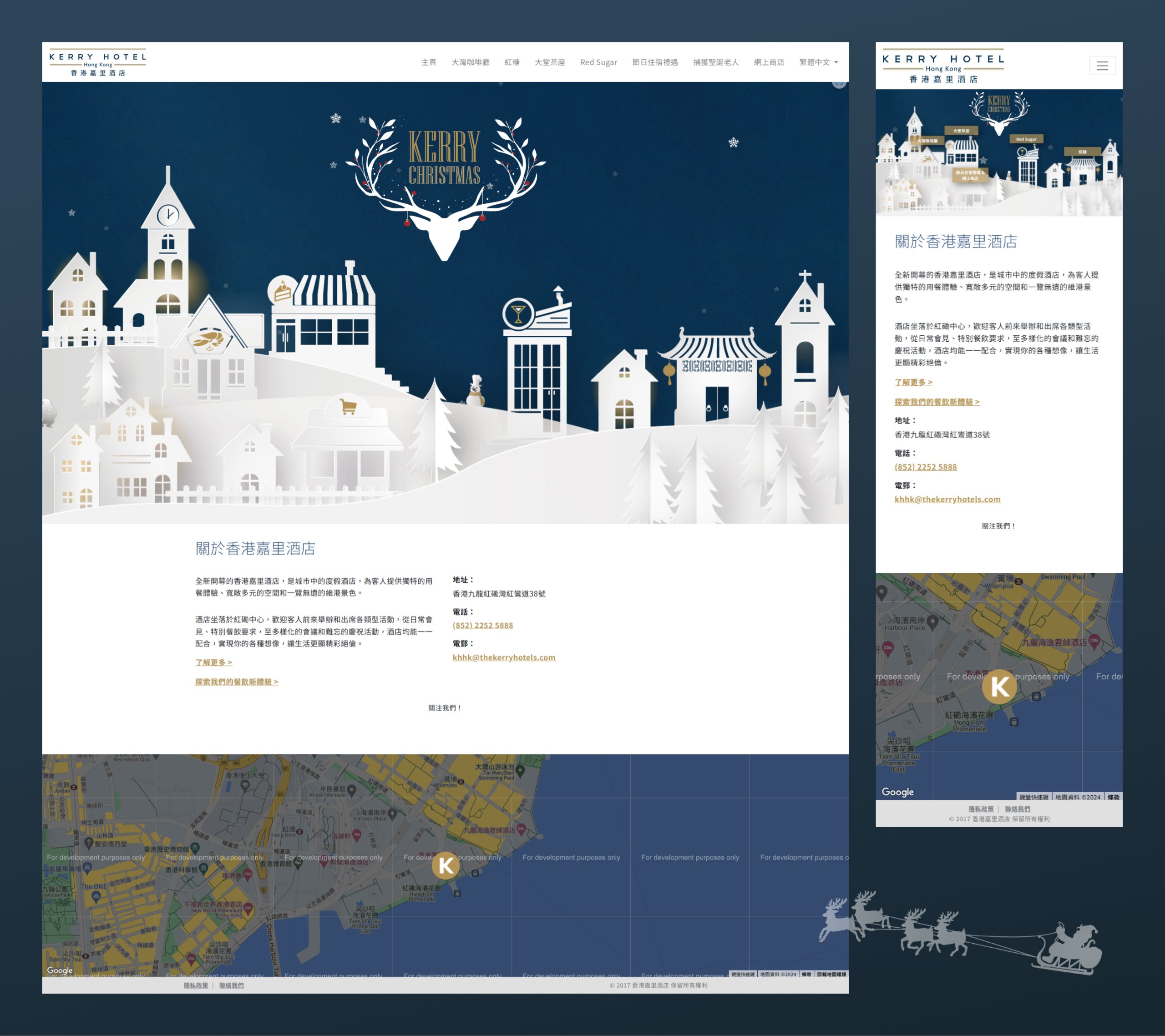Expand the 繁體中文 language dropdown
This screenshot has width=1165, height=1036.
(x=818, y=62)
